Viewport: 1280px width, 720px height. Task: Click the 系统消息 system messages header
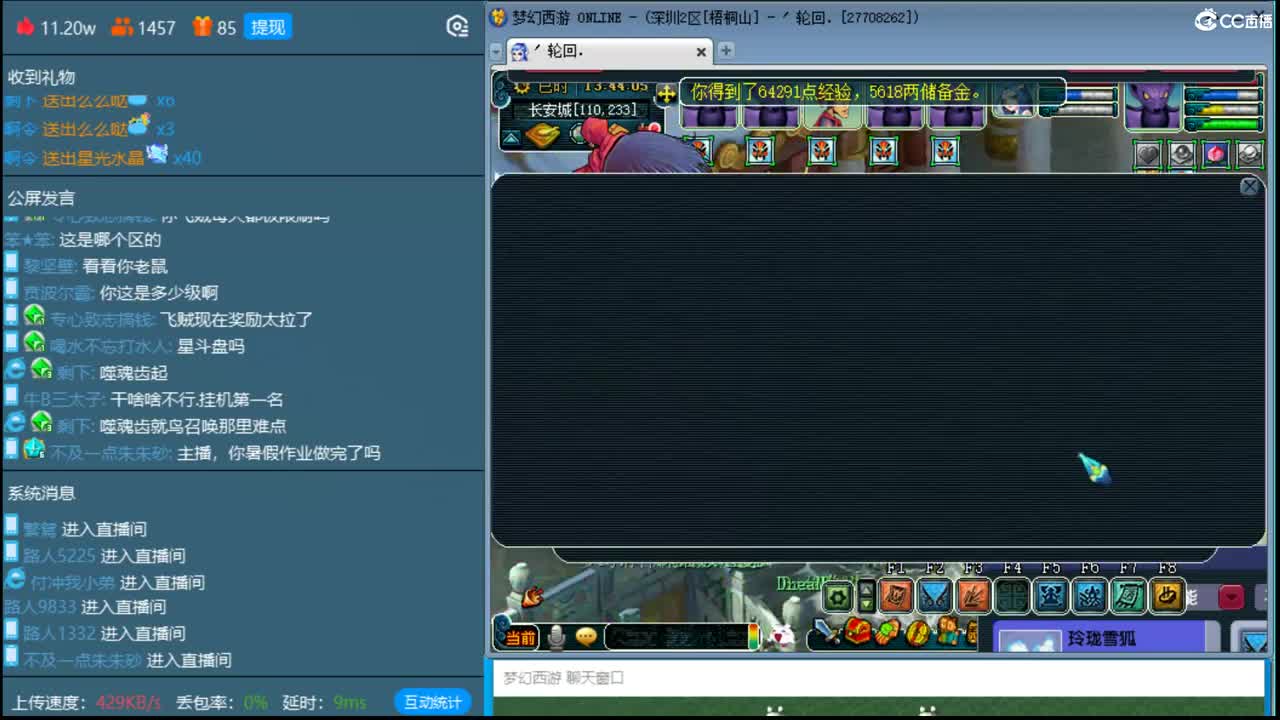(x=41, y=493)
